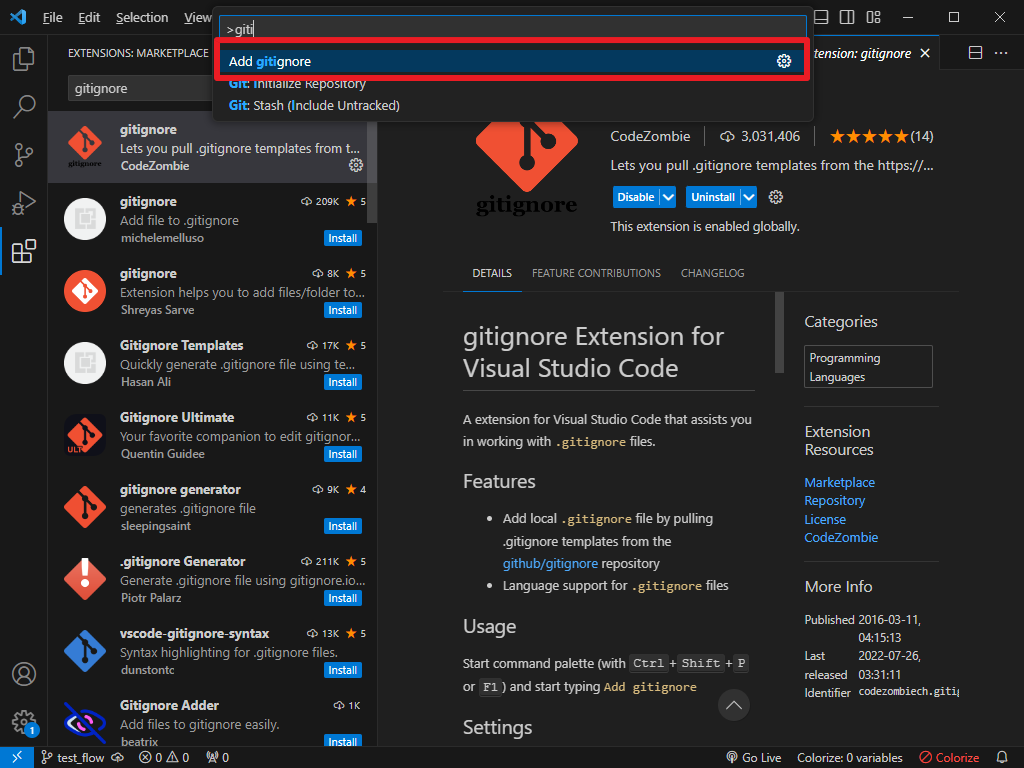Expand the Uninstall dropdown arrow
1024x768 pixels.
tap(748, 197)
